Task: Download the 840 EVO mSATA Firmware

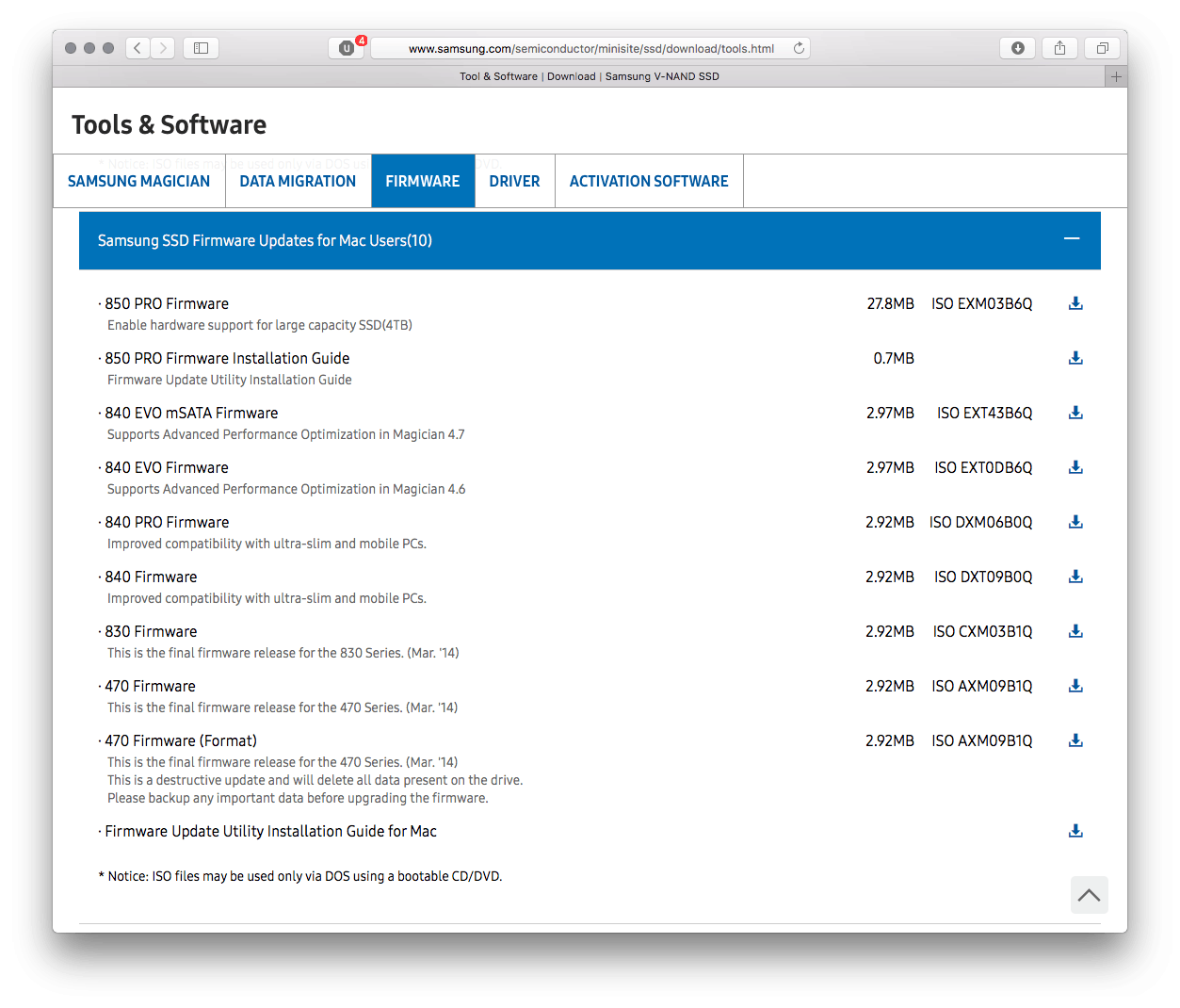Action: [x=1075, y=413]
